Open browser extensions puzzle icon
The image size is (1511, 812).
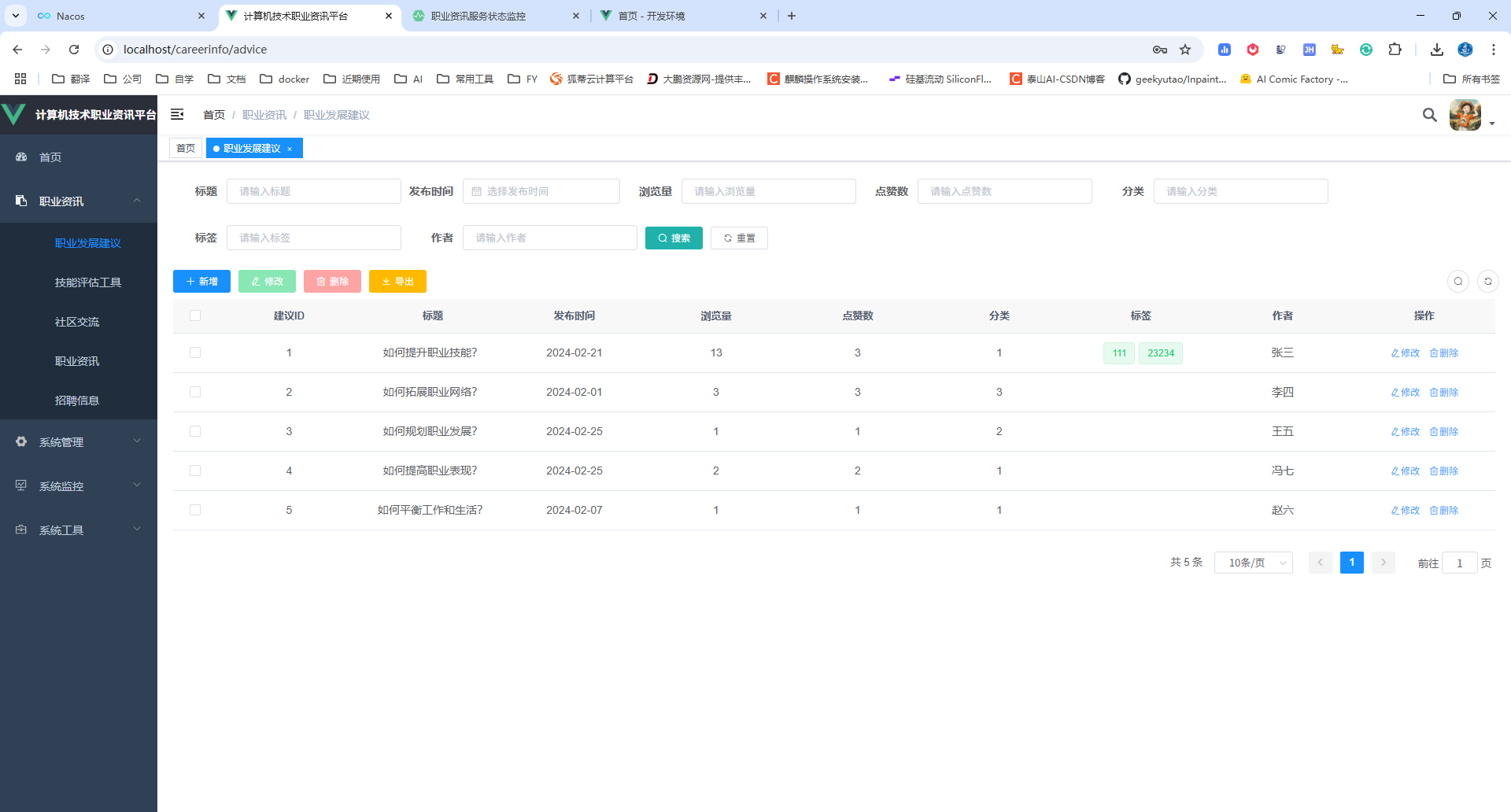click(x=1395, y=50)
